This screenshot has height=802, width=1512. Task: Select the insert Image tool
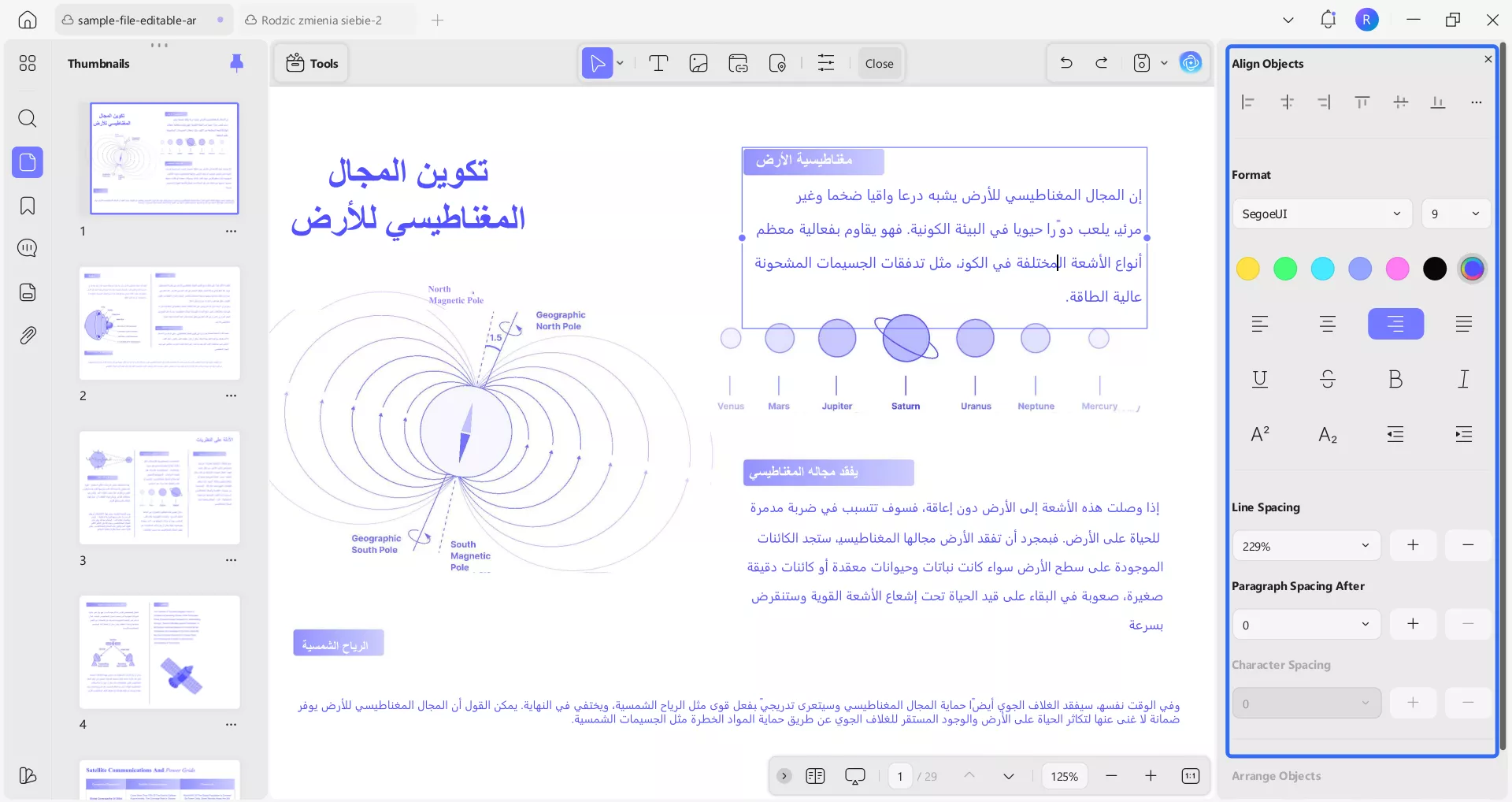[699, 63]
